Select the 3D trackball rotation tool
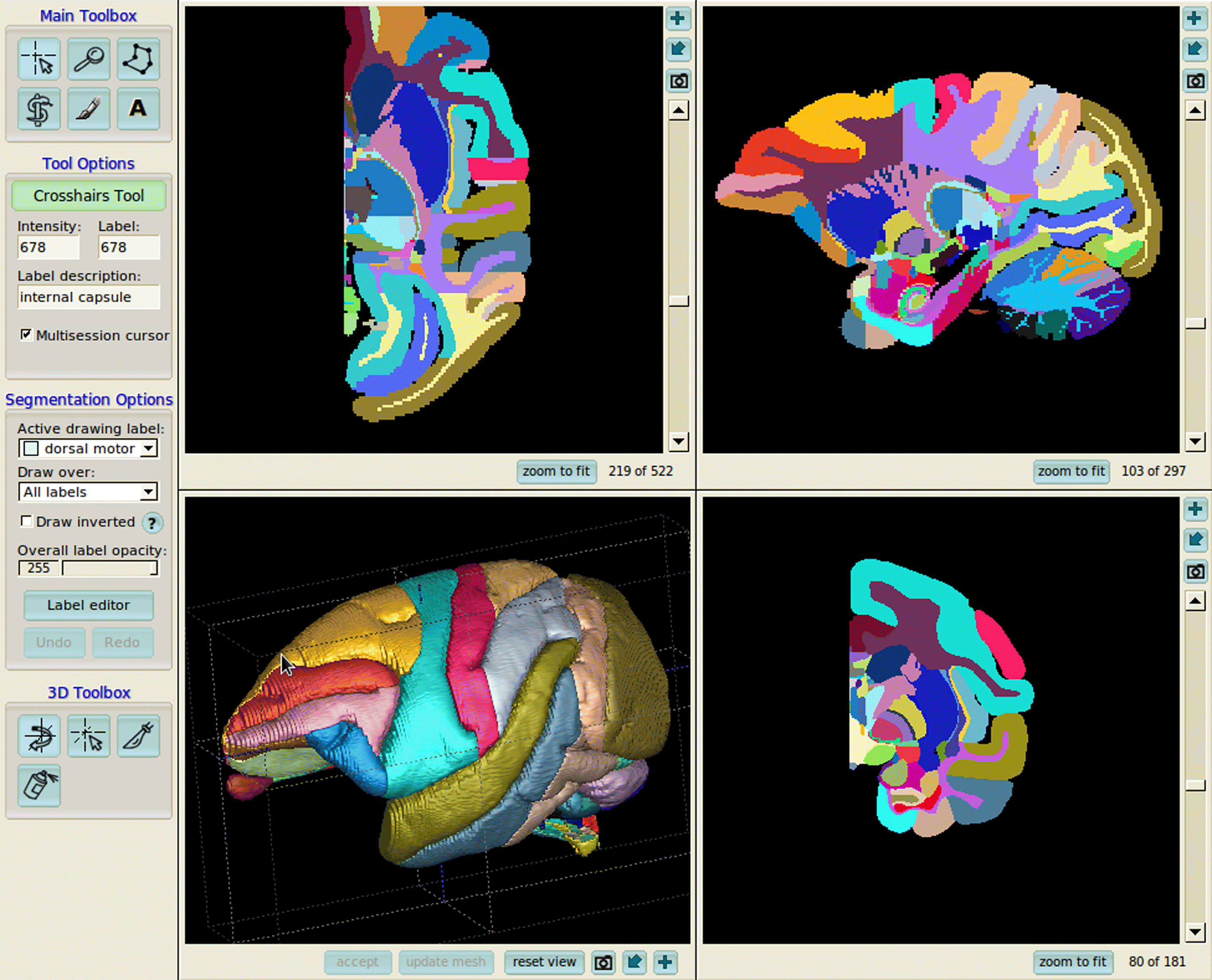1212x980 pixels. [39, 735]
